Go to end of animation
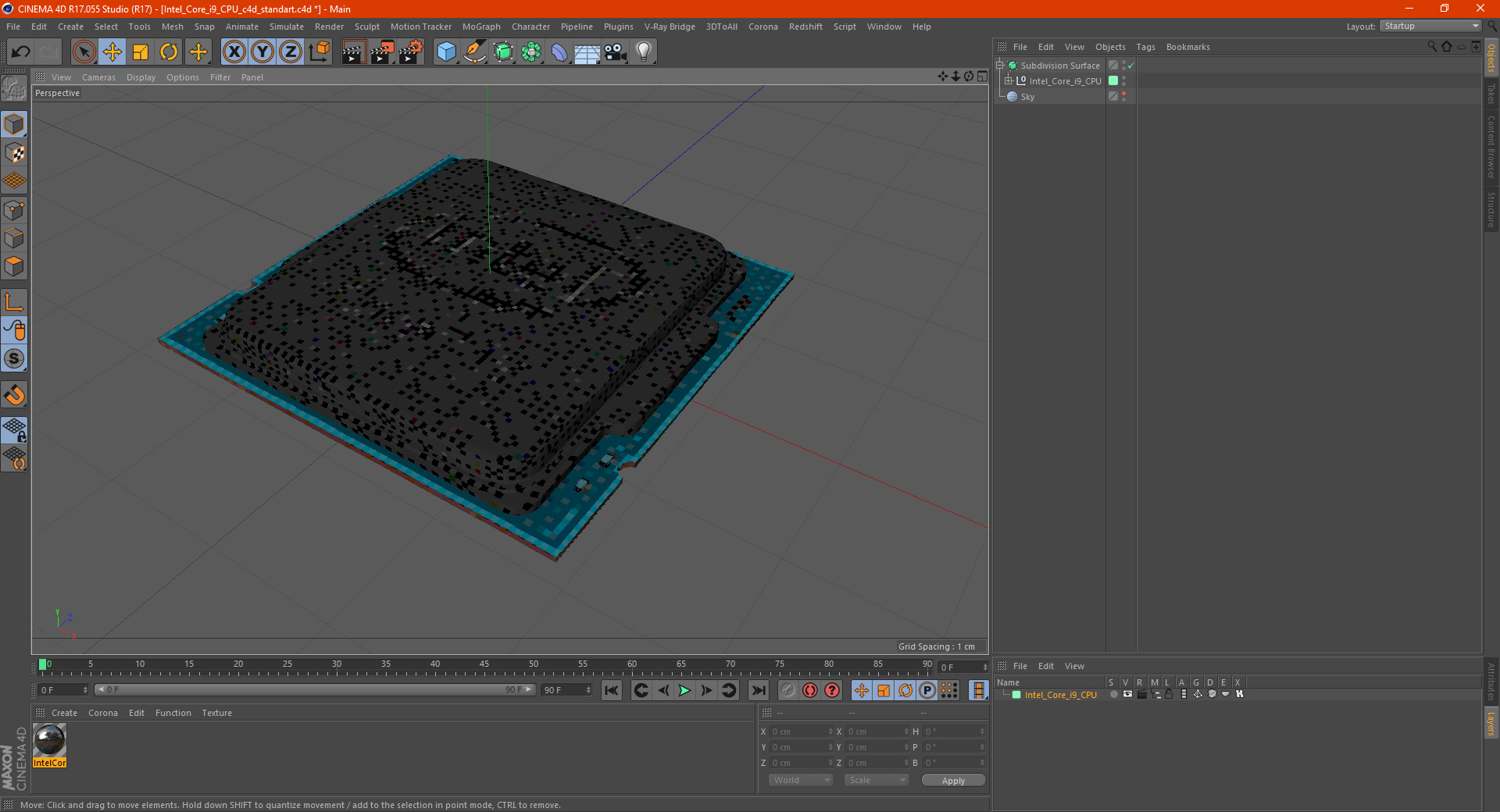Screen dimensions: 1500x812 tap(759, 690)
